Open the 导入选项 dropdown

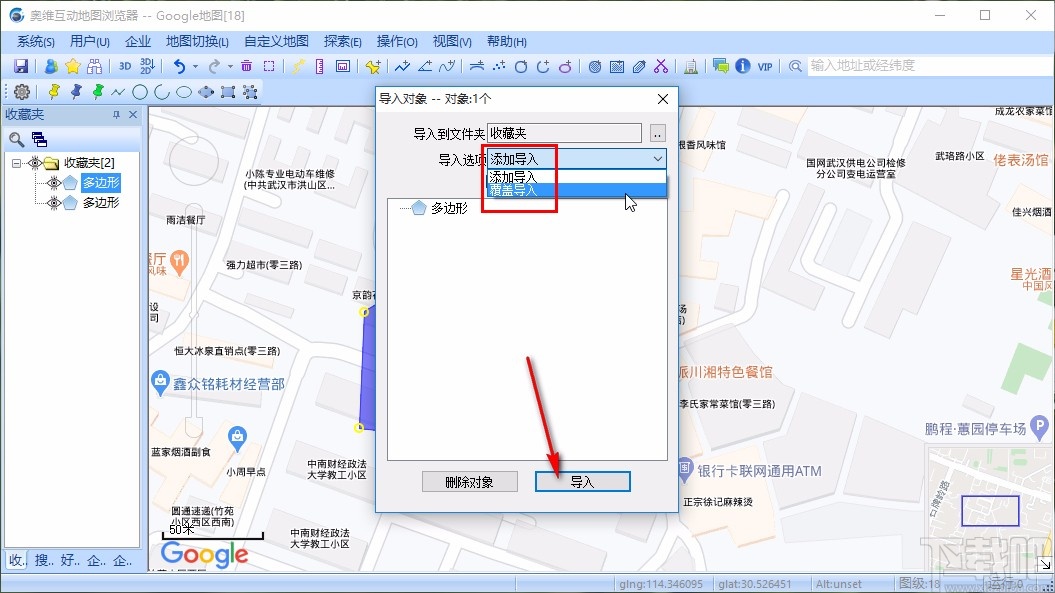coord(657,158)
